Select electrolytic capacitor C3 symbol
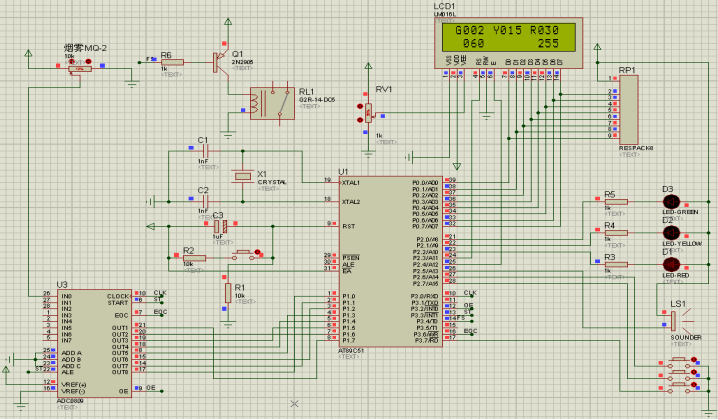The width and height of the screenshot is (718, 420). [220, 226]
